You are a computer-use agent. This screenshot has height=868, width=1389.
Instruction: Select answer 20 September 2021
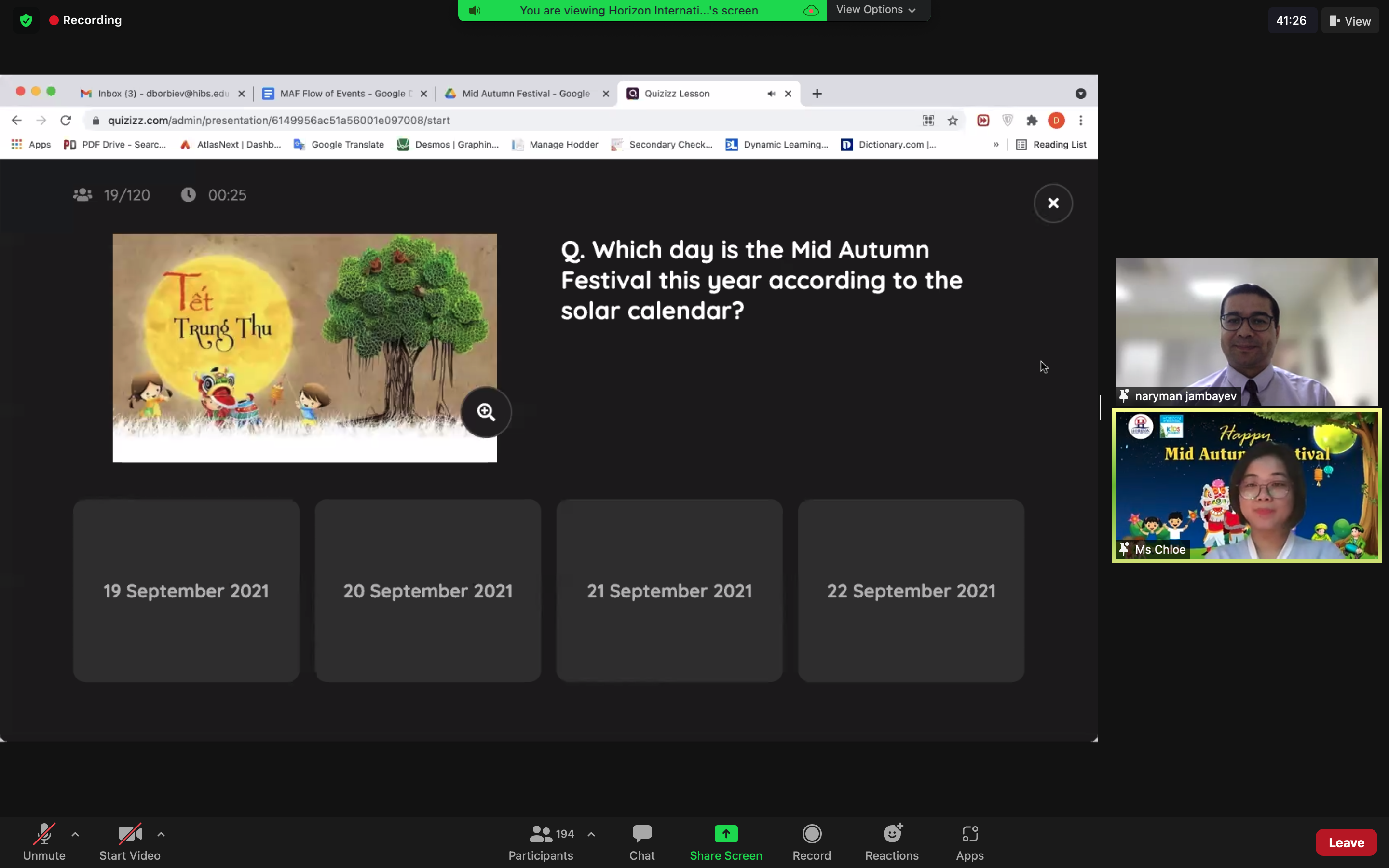click(x=428, y=591)
